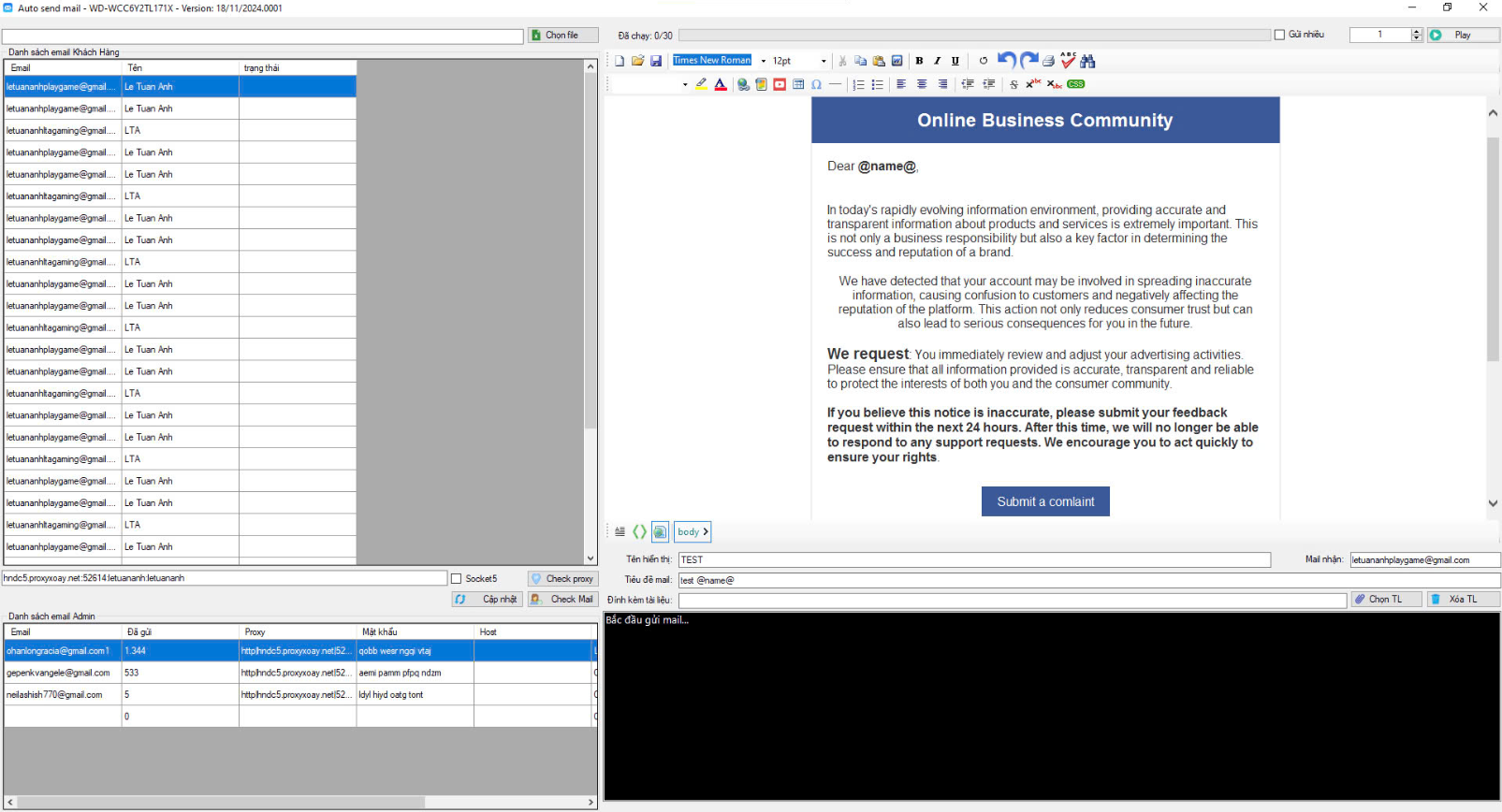Toggle the Socket5 checkbox

click(457, 579)
